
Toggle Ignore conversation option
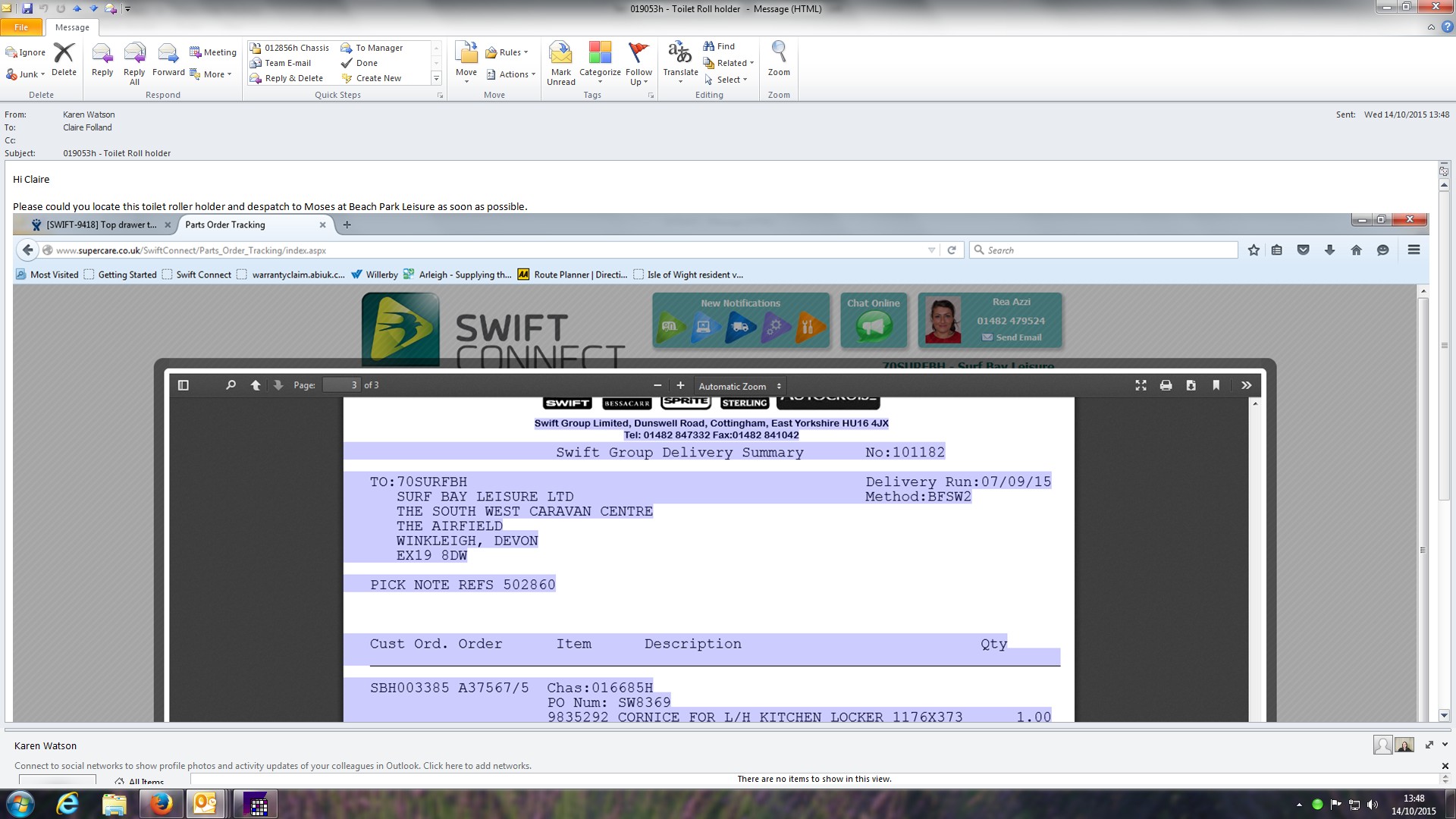pos(26,52)
